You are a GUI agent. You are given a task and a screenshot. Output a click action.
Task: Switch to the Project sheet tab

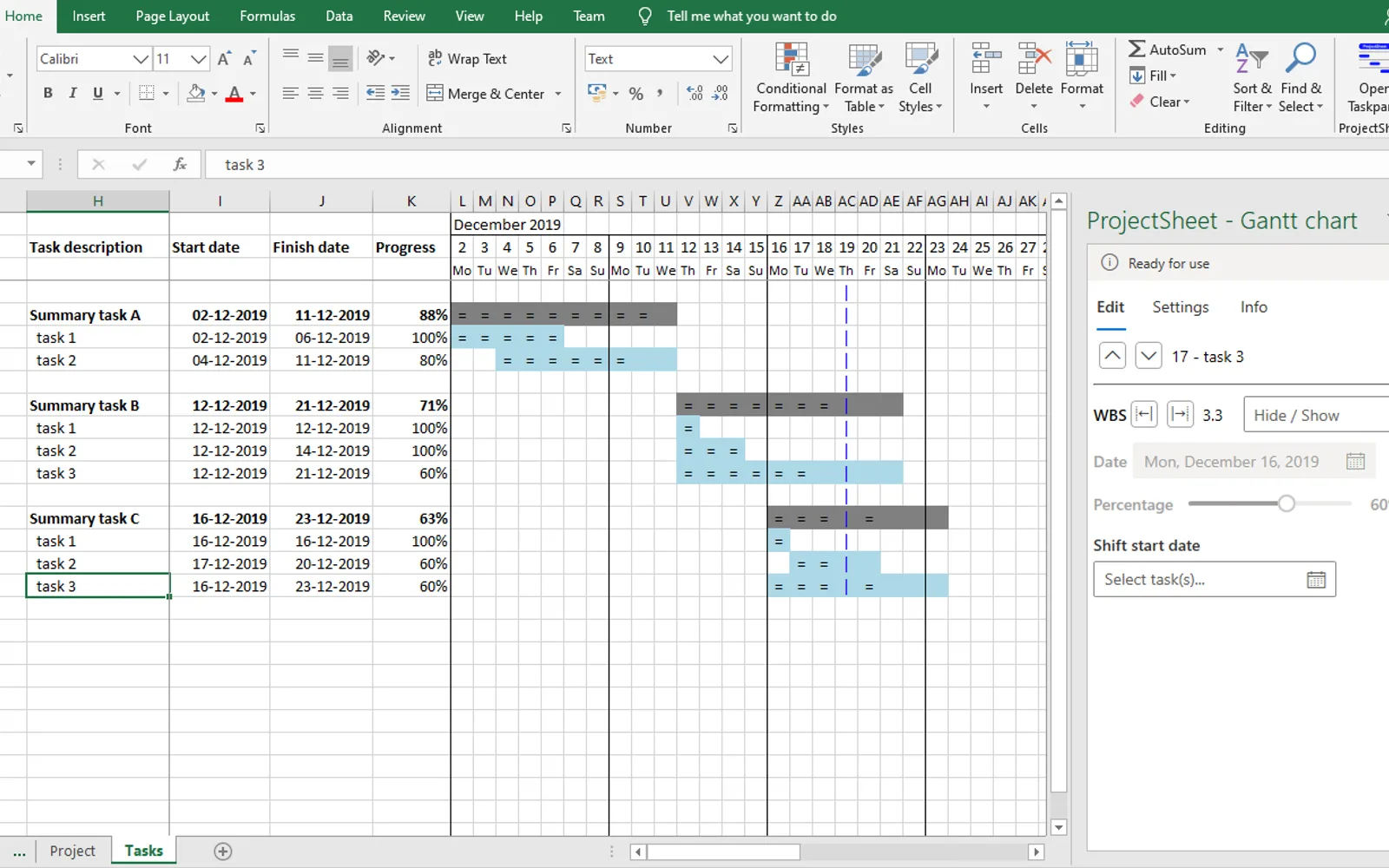pyautogui.click(x=72, y=851)
